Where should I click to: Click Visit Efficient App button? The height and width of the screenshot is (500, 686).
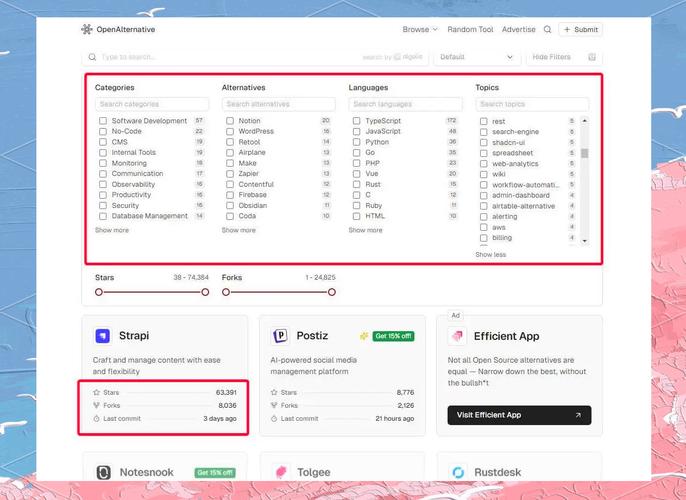(x=519, y=415)
